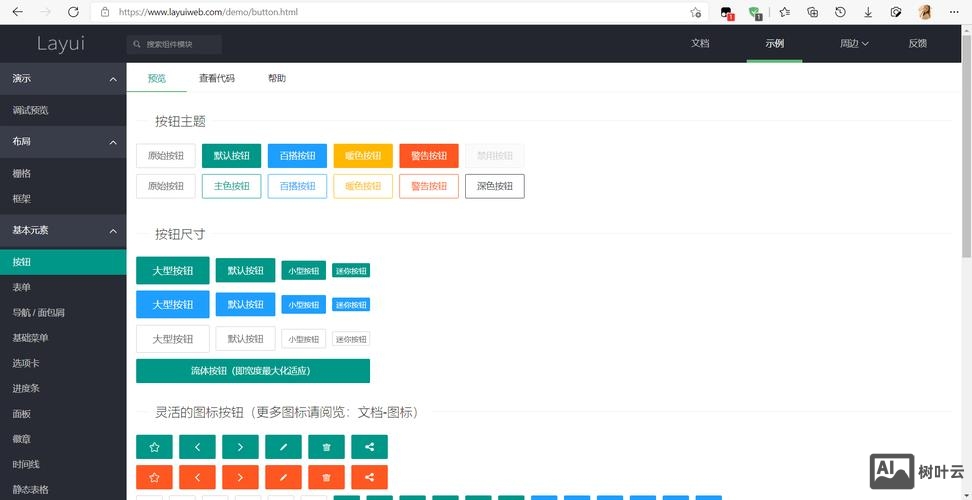Go back using the browser back arrow
The height and width of the screenshot is (500, 972).
[x=17, y=12]
